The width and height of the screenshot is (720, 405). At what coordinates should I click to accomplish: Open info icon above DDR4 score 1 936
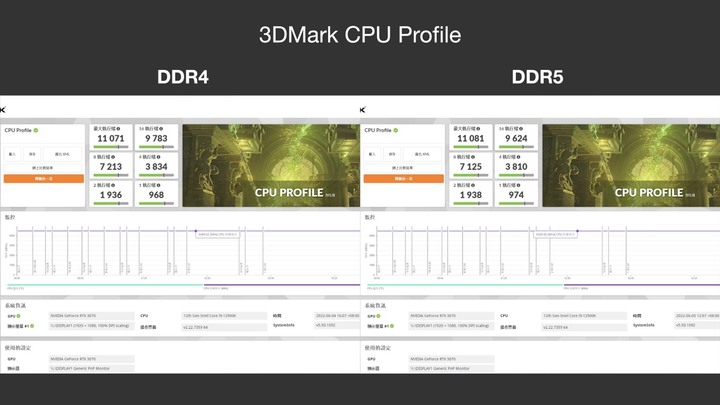[x=113, y=185]
